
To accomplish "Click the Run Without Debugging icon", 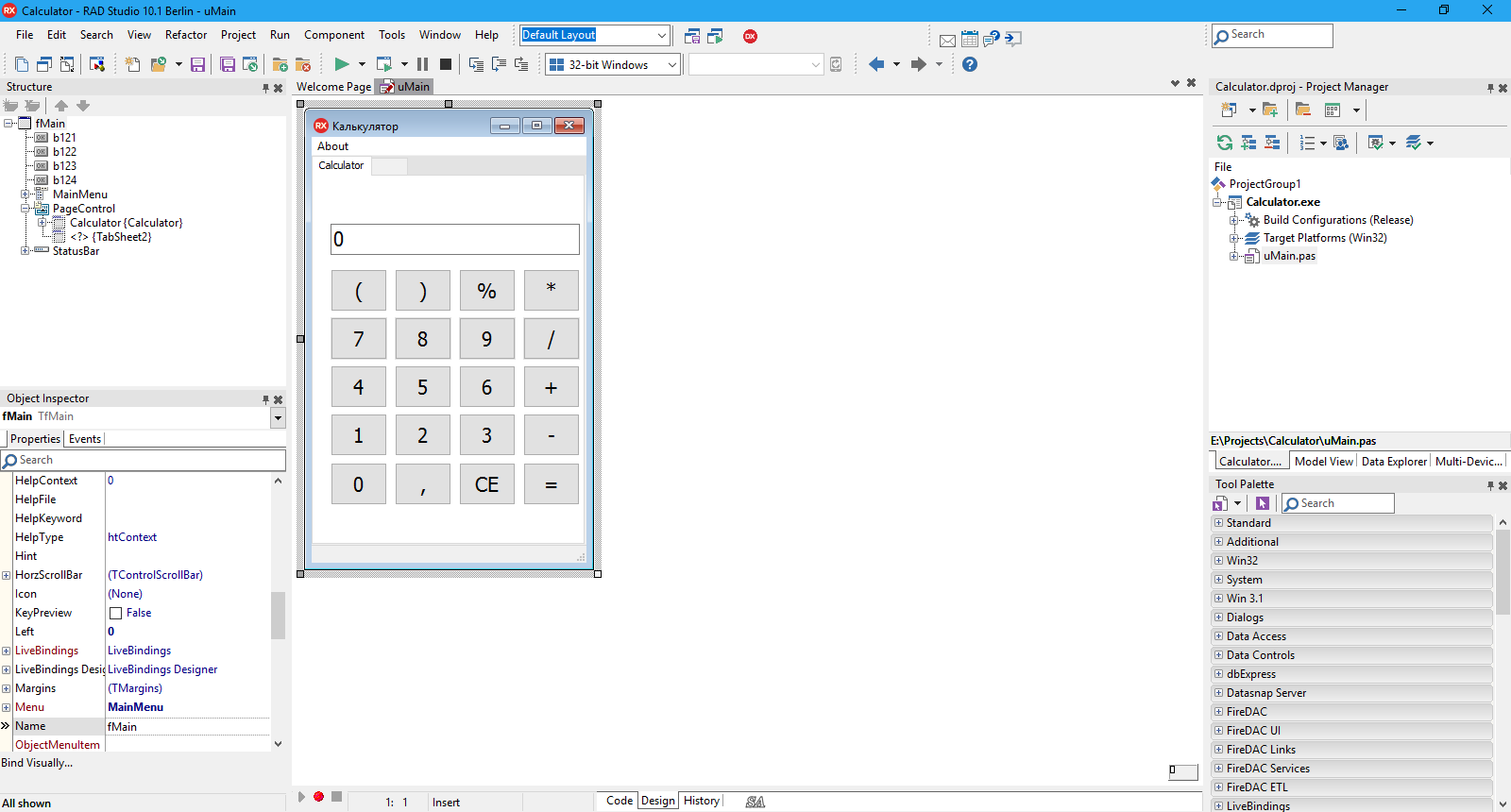I will click(383, 64).
